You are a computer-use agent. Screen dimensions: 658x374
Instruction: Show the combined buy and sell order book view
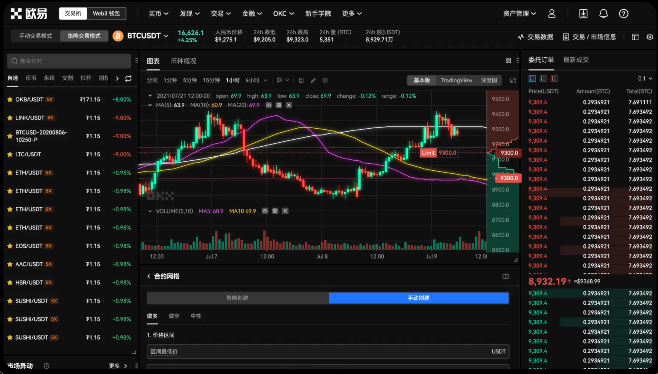(x=532, y=78)
